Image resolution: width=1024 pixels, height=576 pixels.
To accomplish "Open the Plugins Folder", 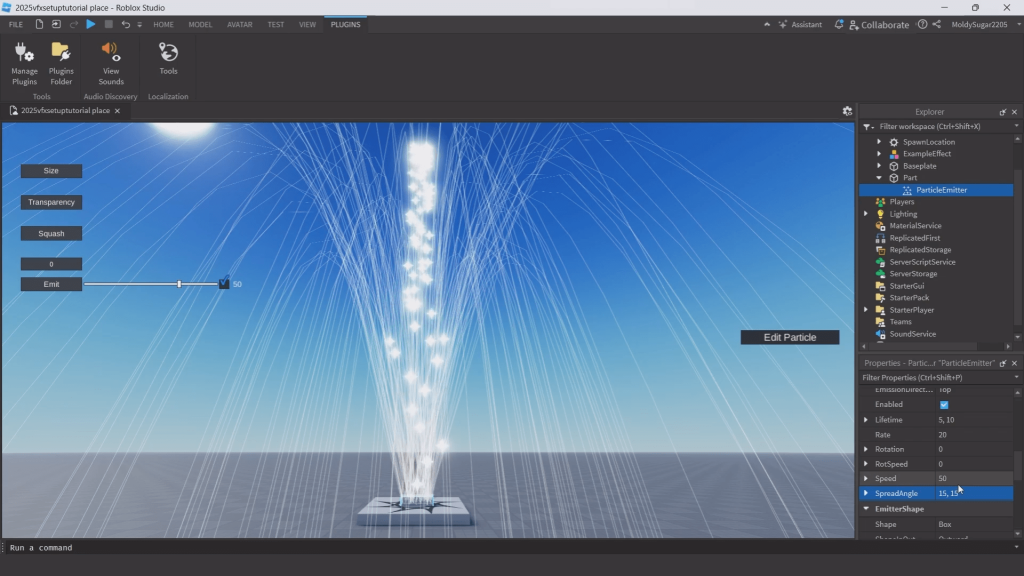I will pos(61,63).
